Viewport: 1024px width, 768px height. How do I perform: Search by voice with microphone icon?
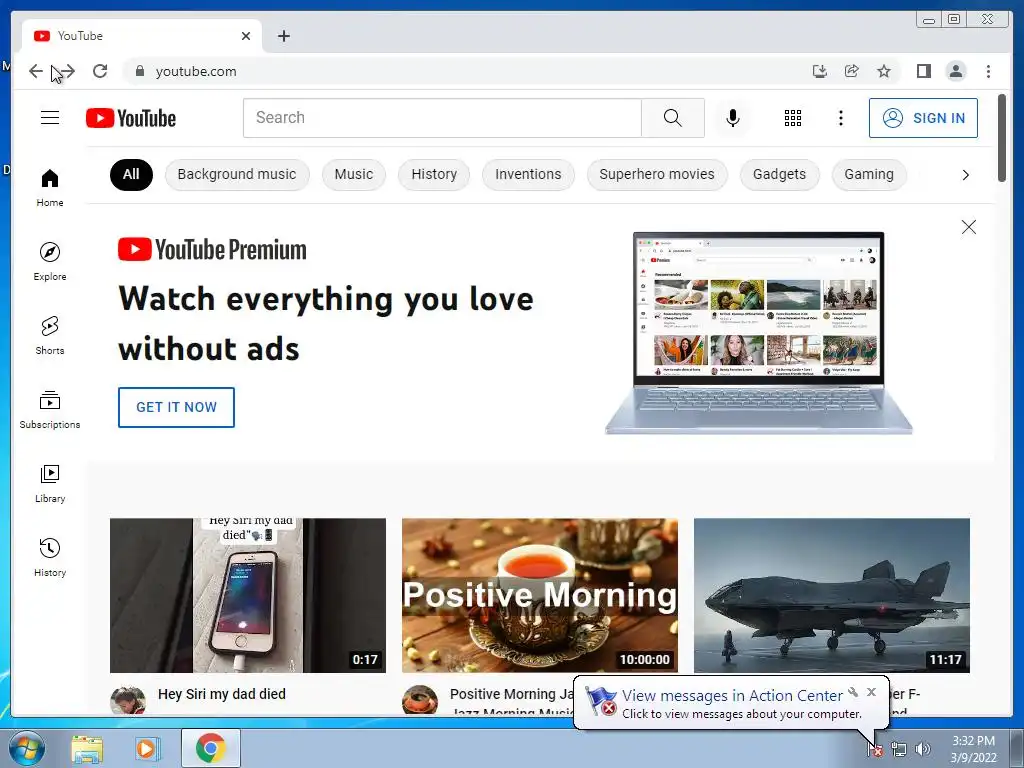[x=733, y=118]
